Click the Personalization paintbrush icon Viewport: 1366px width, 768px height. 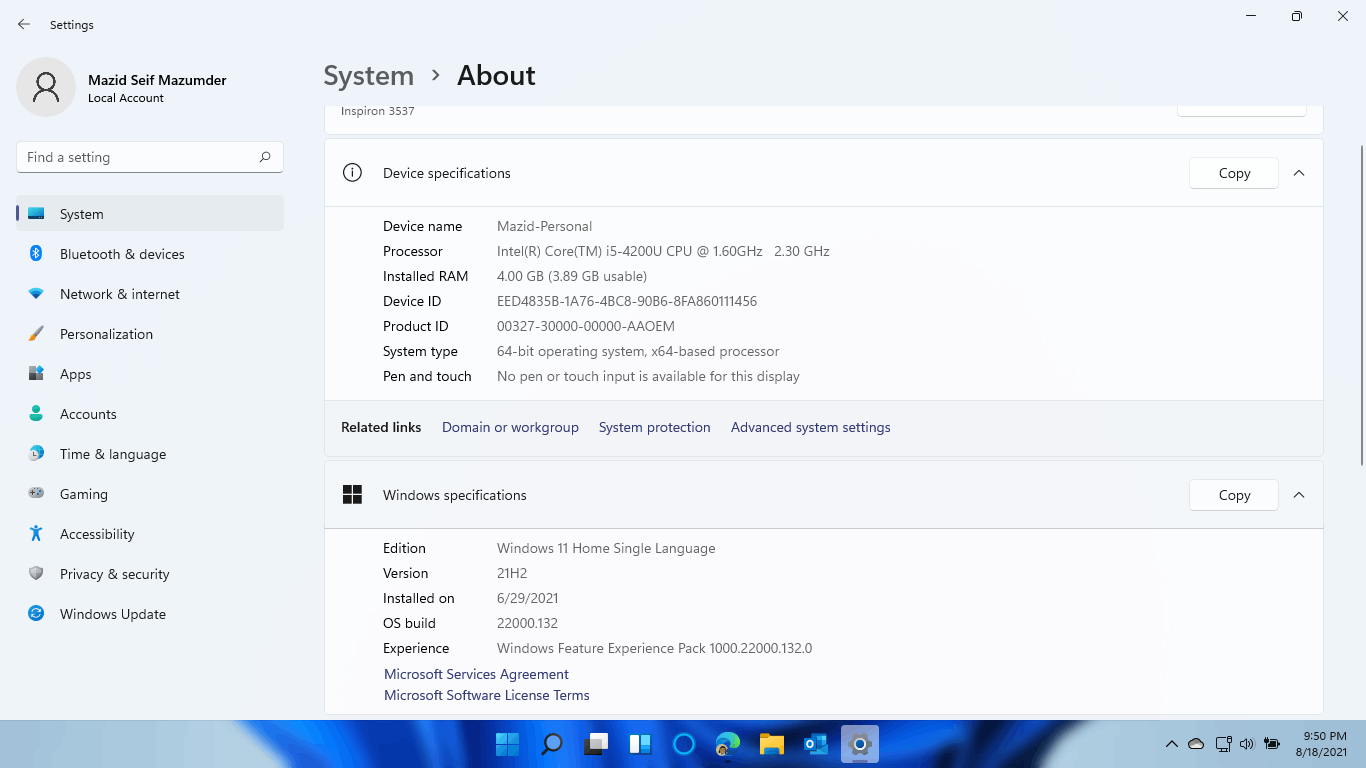coord(36,334)
